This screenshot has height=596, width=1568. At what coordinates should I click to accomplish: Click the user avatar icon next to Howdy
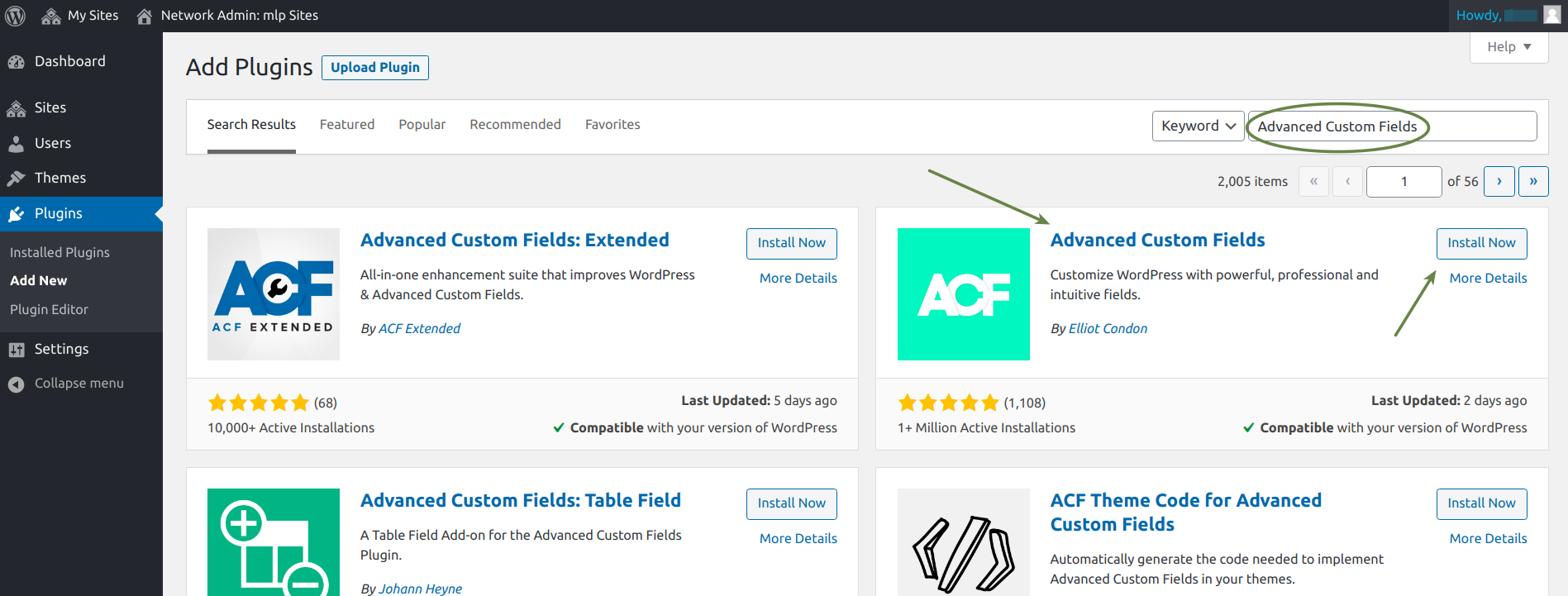click(1551, 15)
